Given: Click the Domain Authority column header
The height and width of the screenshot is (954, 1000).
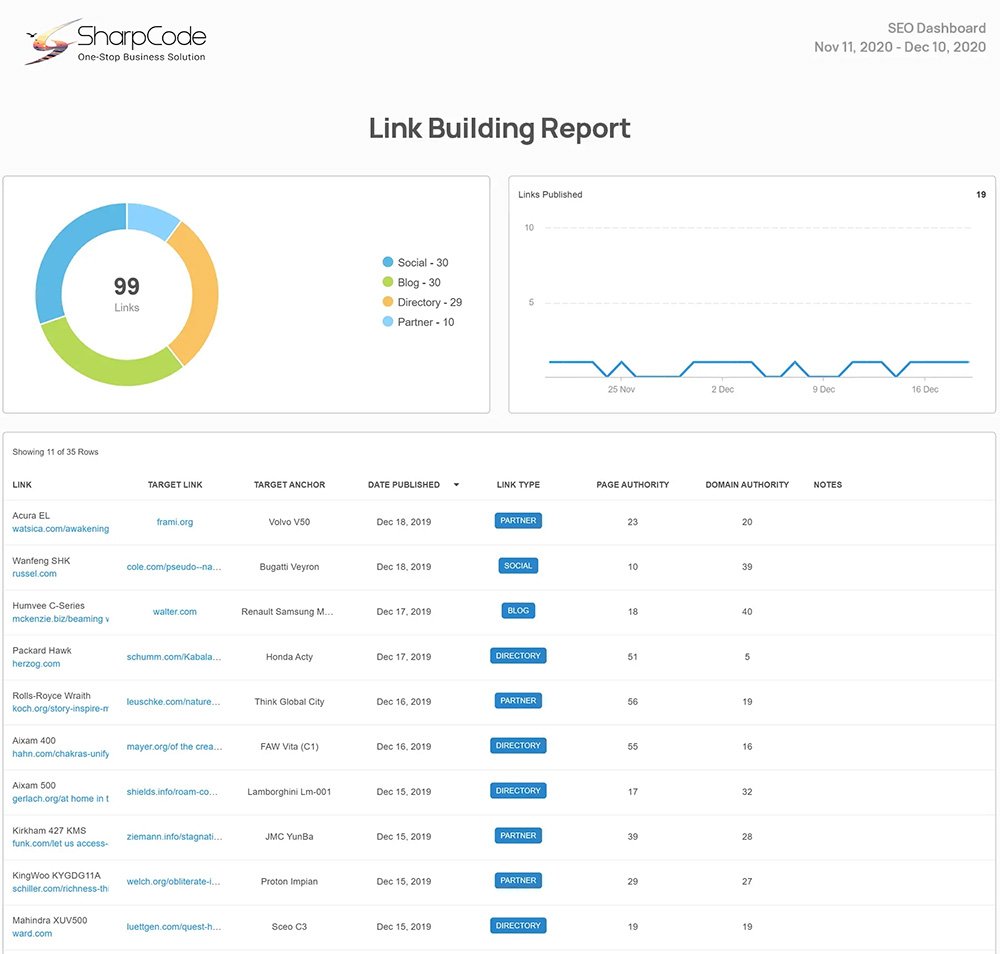Looking at the screenshot, I should click(747, 485).
